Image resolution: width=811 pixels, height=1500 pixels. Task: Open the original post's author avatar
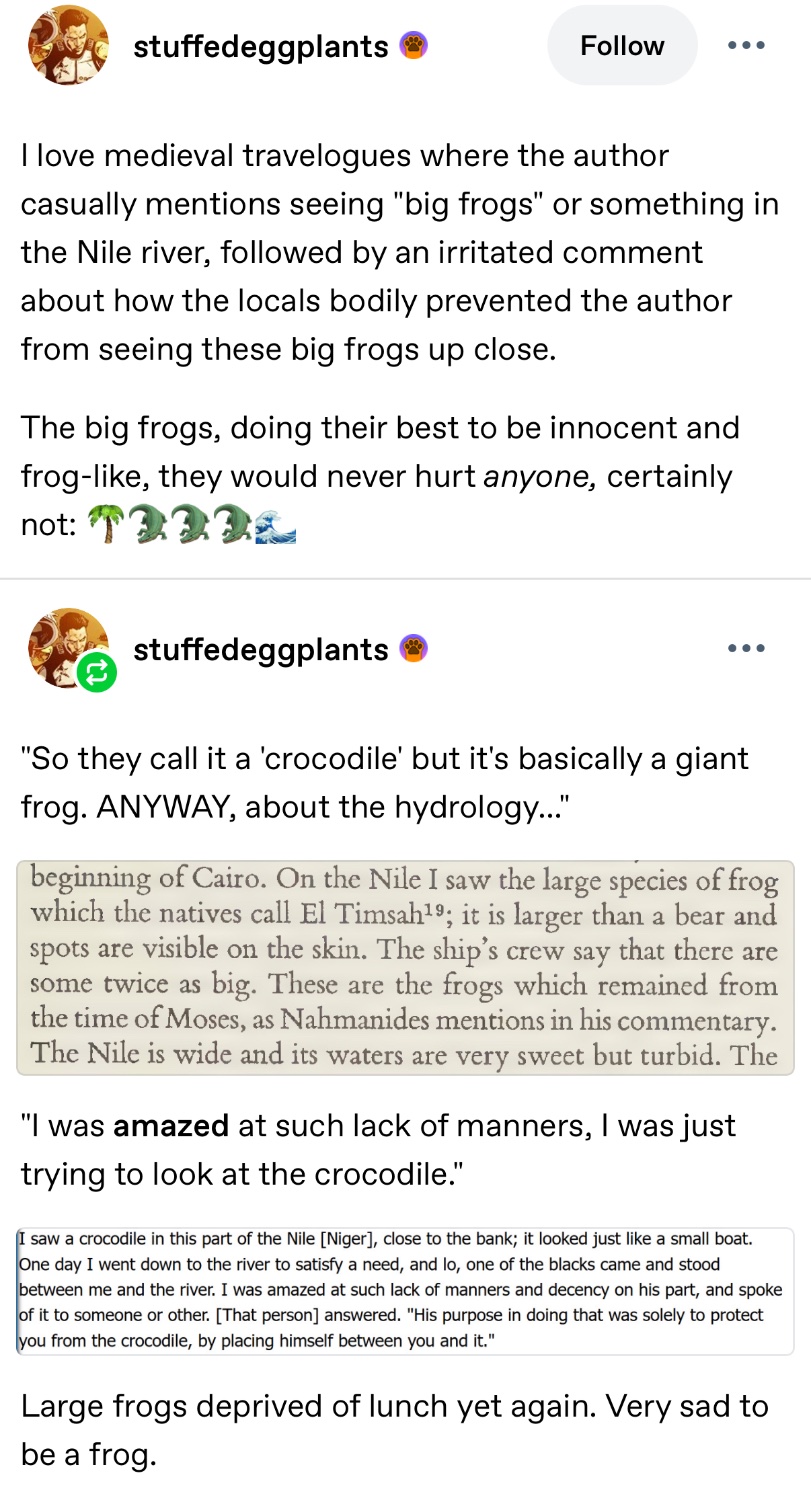point(68,45)
